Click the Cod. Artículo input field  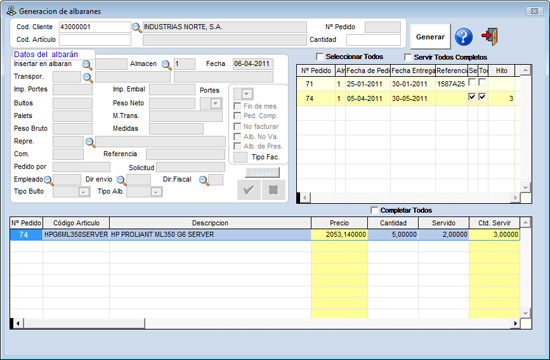[95, 40]
